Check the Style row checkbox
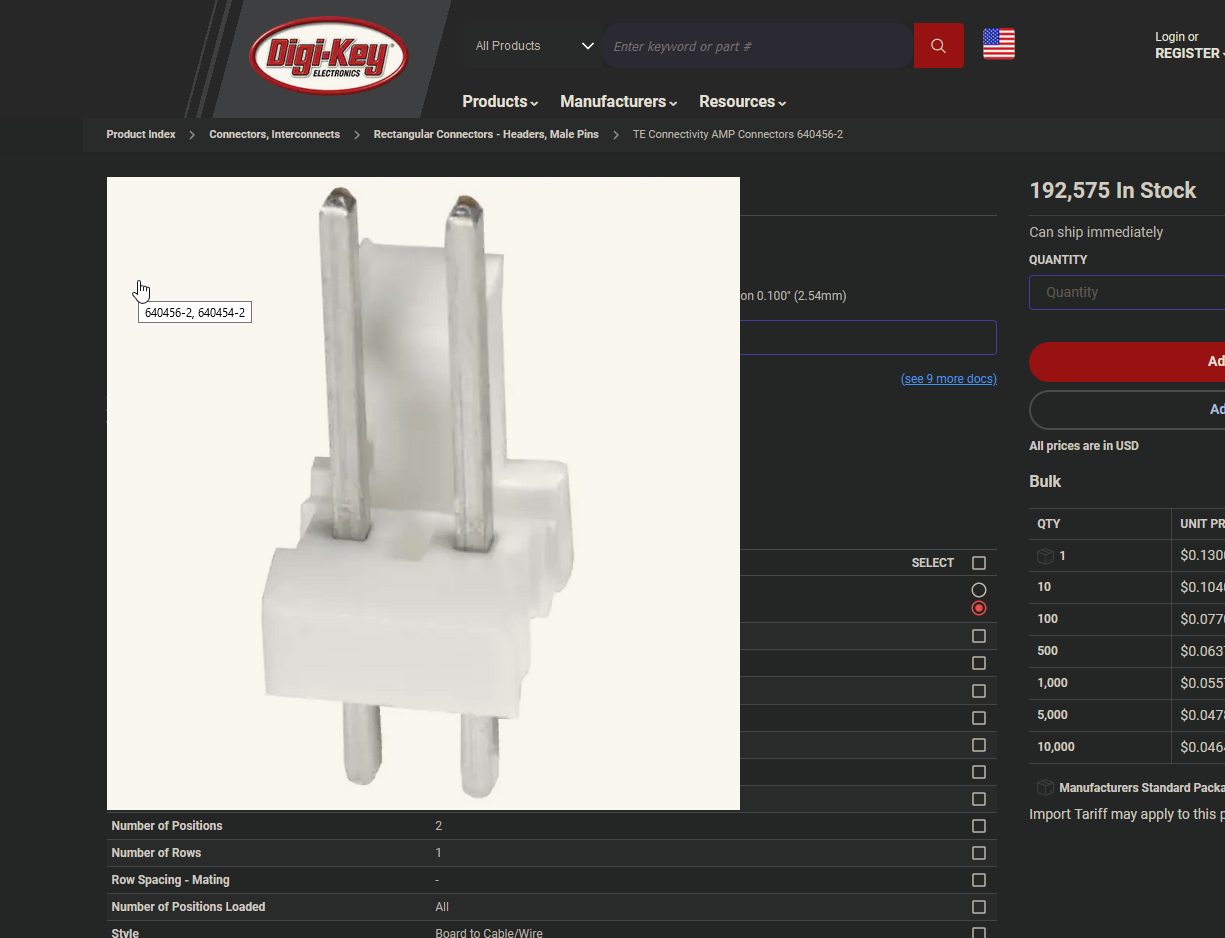Image resolution: width=1225 pixels, height=938 pixels. click(x=979, y=933)
